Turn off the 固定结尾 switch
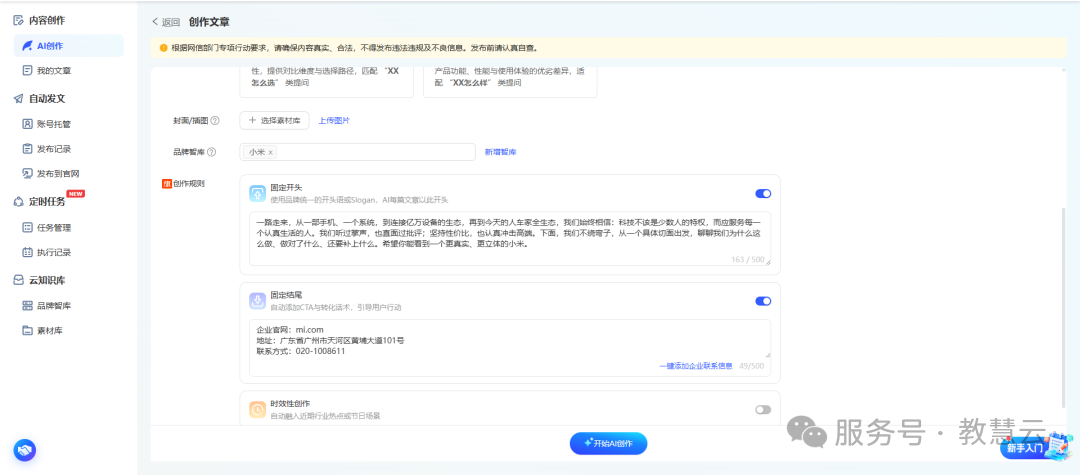 (763, 302)
